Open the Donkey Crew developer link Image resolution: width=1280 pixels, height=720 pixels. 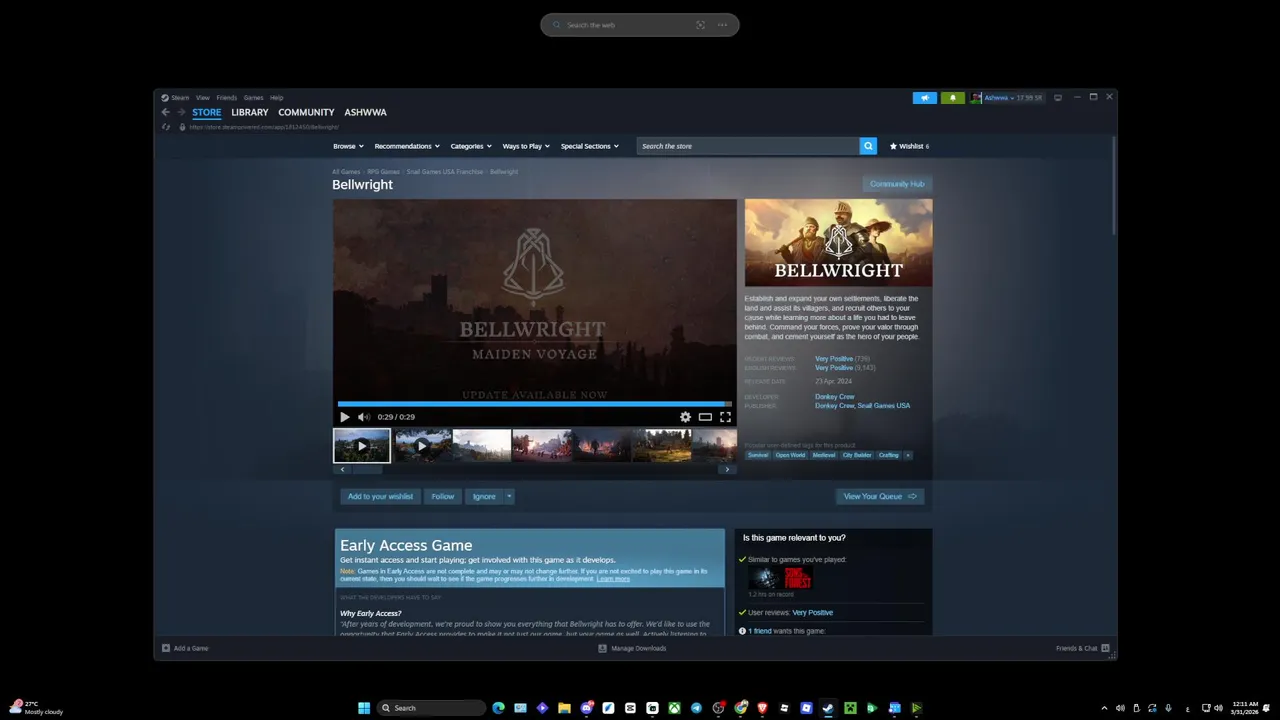(834, 397)
